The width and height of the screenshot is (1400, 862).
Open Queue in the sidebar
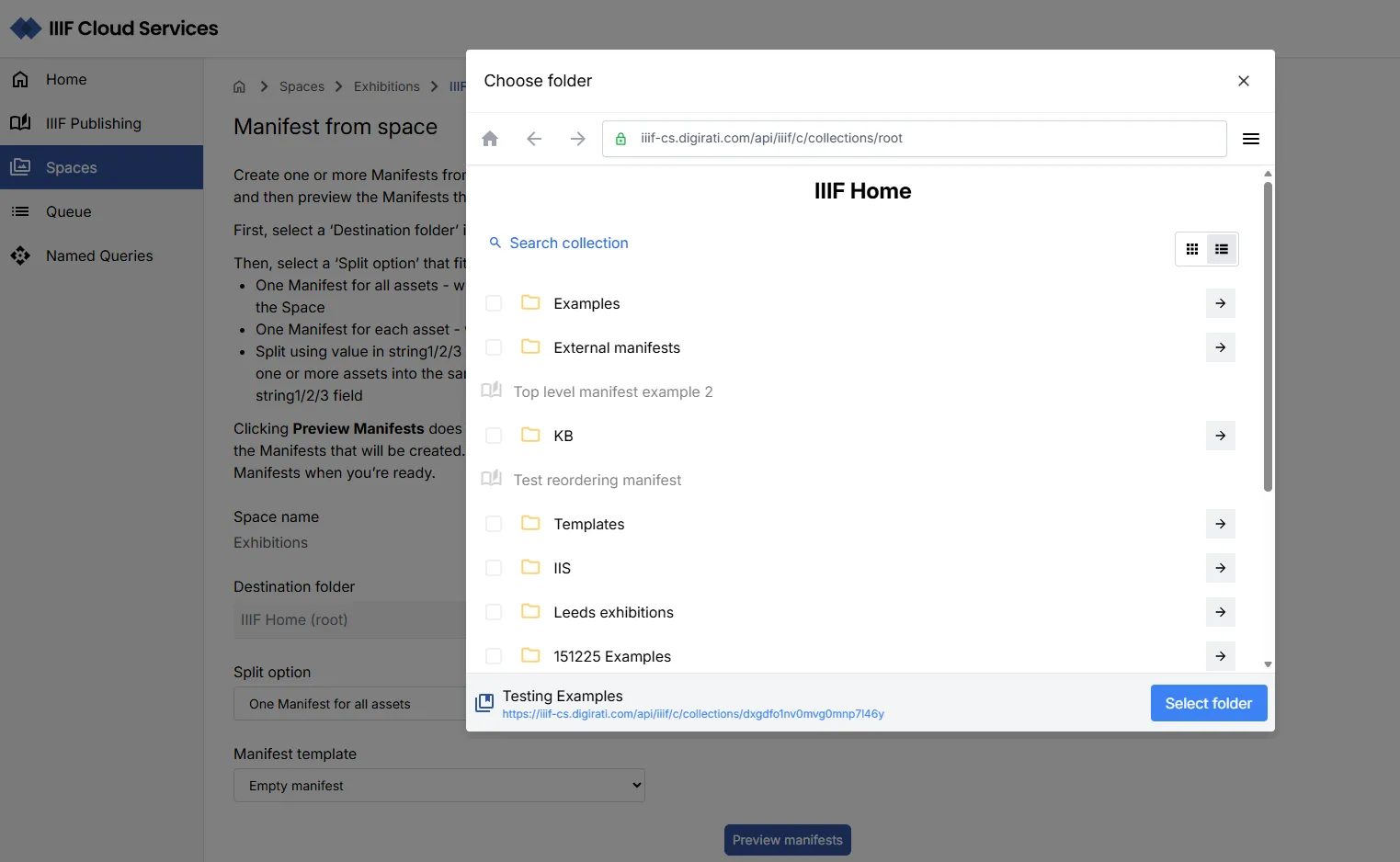click(101, 211)
